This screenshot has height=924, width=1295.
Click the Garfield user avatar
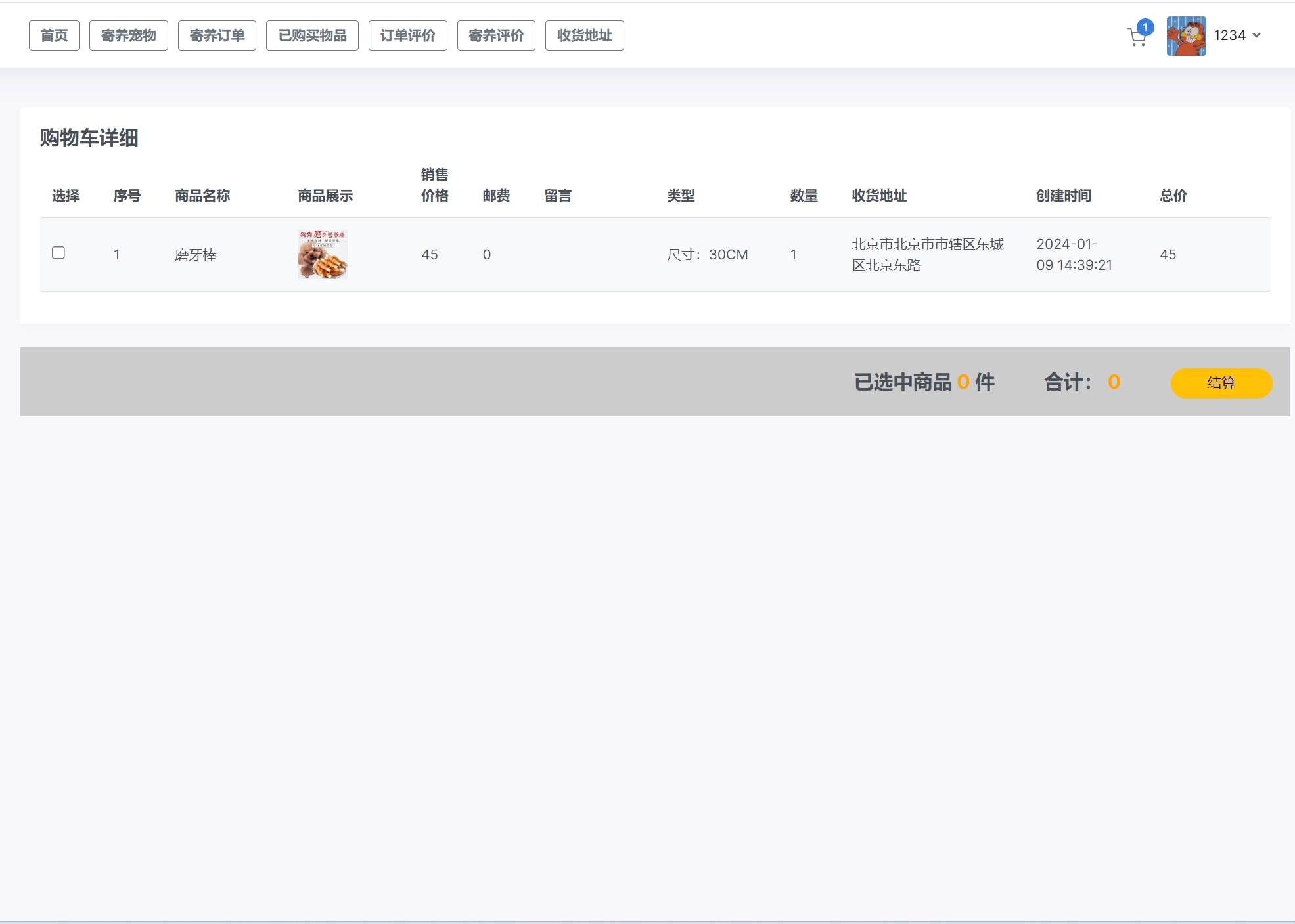(x=1186, y=36)
